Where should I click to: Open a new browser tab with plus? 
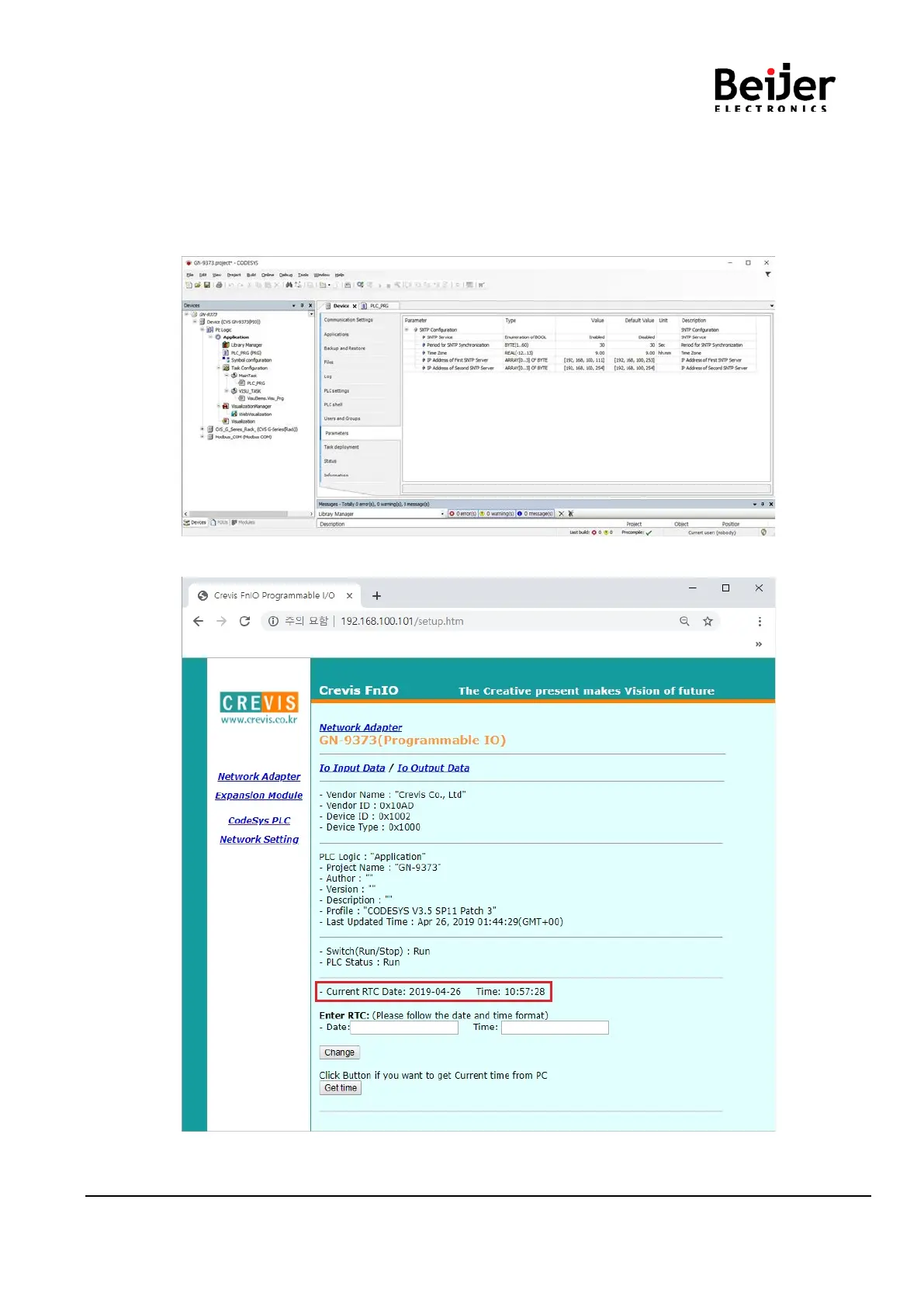[376, 595]
